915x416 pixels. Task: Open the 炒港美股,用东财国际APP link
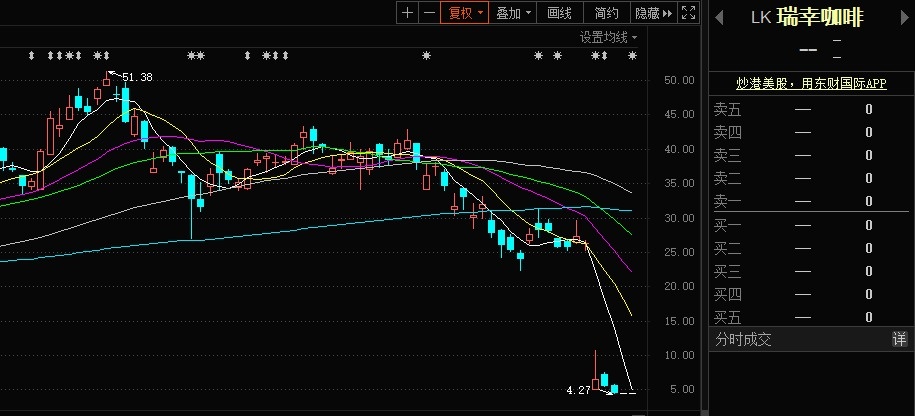click(811, 84)
